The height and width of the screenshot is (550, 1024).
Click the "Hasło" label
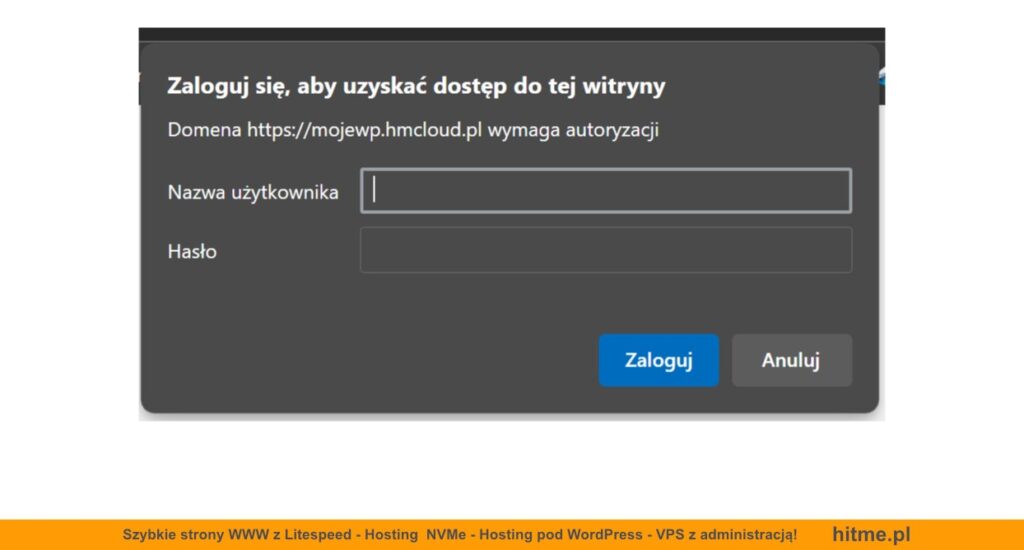(192, 251)
